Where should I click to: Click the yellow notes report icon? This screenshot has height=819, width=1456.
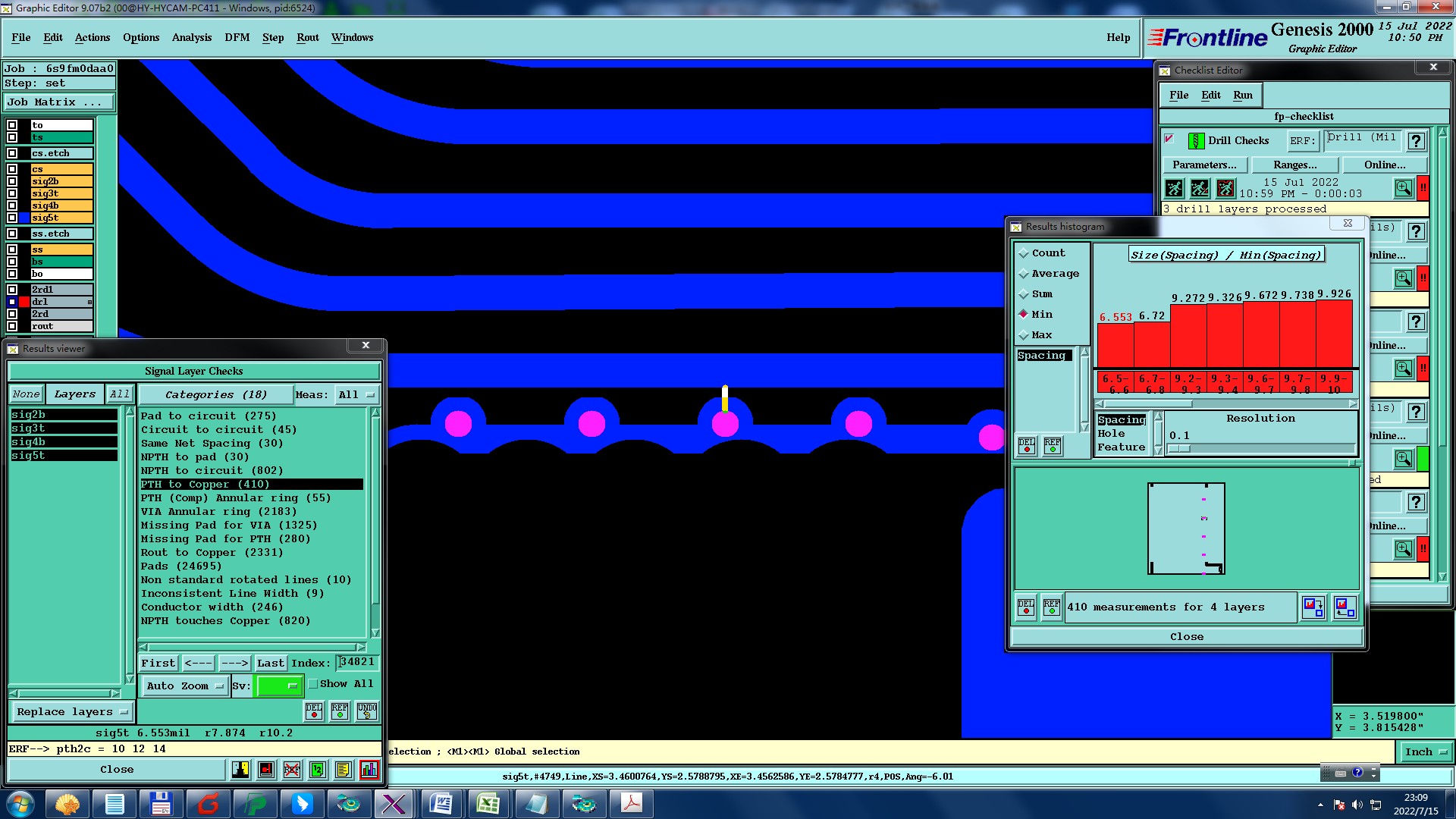[344, 770]
